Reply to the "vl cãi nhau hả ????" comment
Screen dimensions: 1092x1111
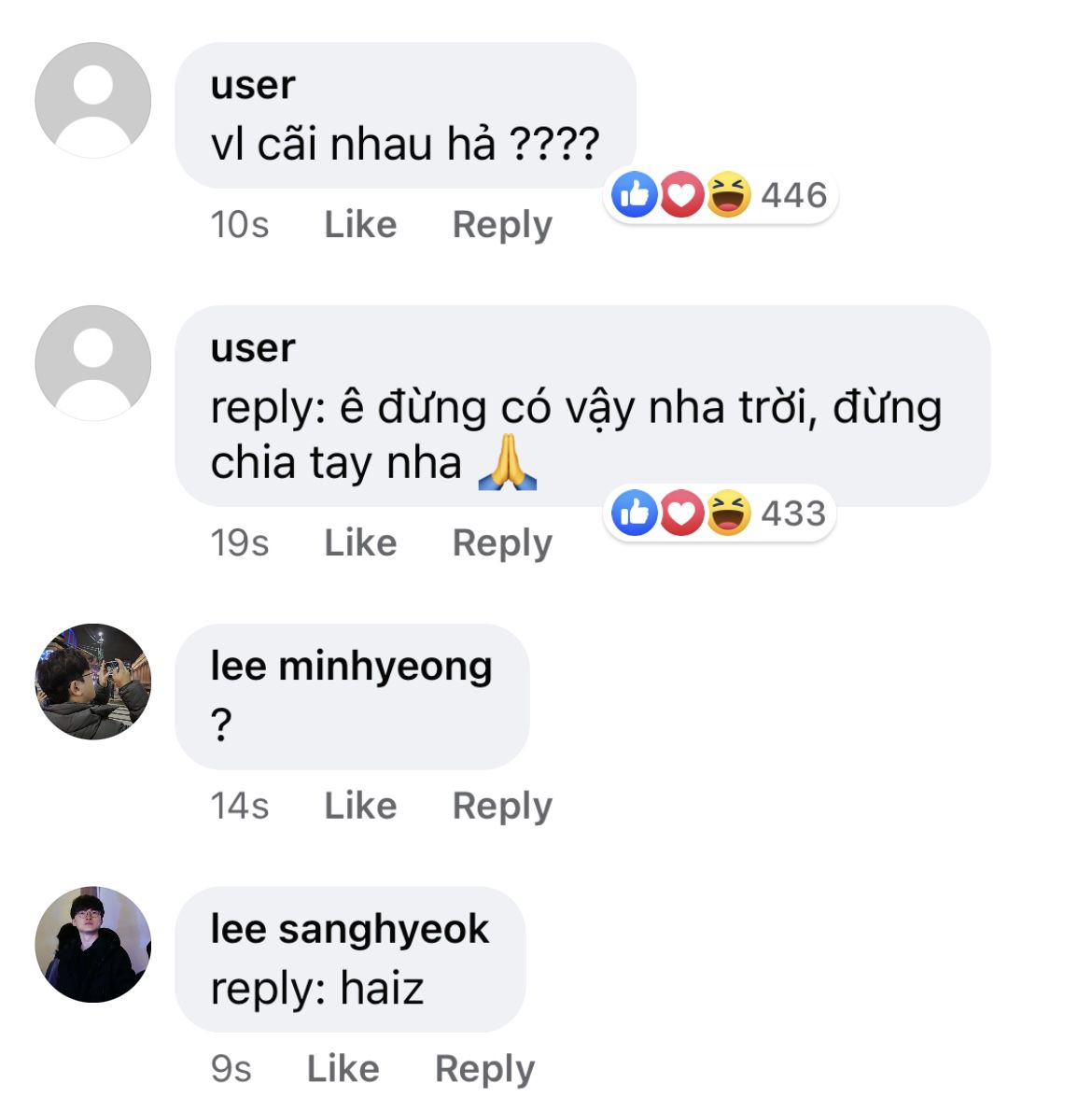(x=502, y=225)
